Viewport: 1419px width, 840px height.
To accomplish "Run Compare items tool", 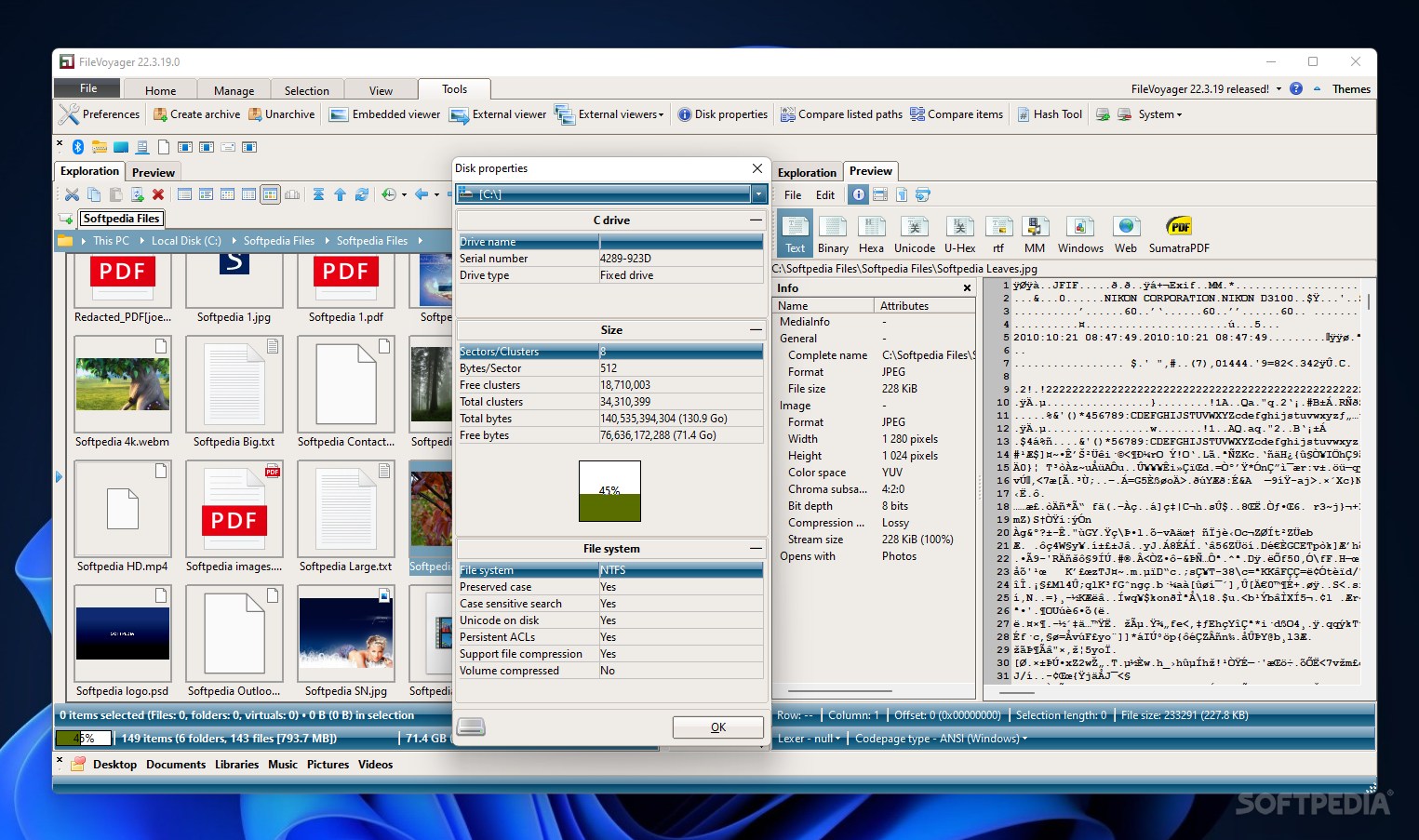I will (x=957, y=114).
